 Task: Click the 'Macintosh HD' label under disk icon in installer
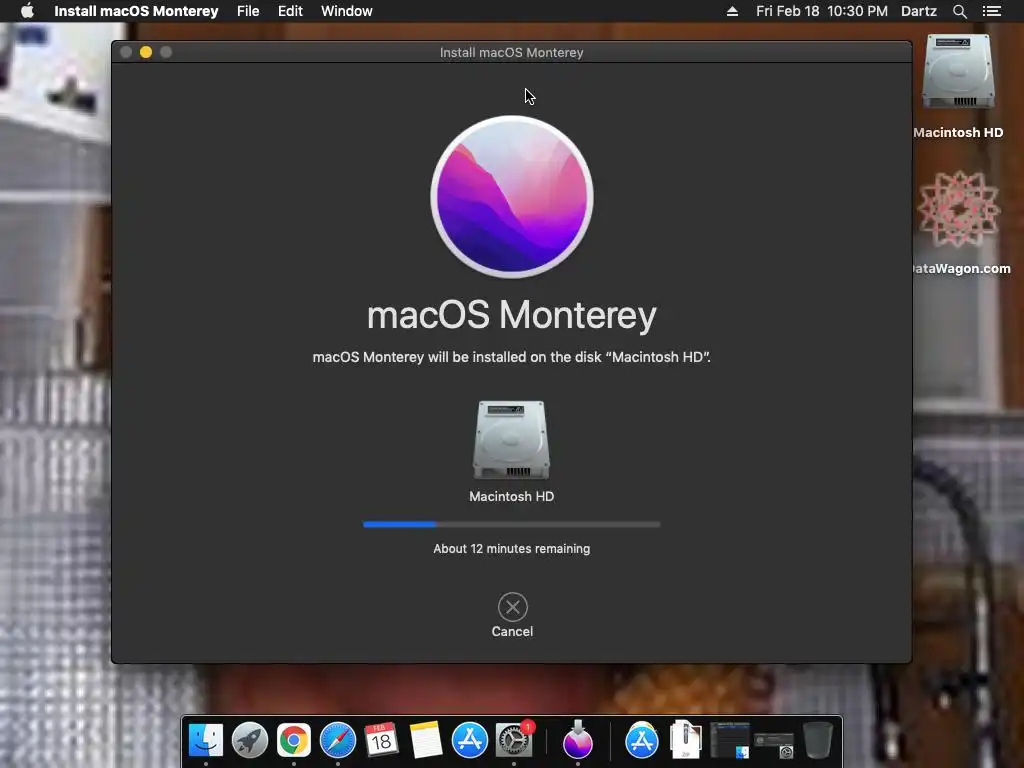pos(511,496)
